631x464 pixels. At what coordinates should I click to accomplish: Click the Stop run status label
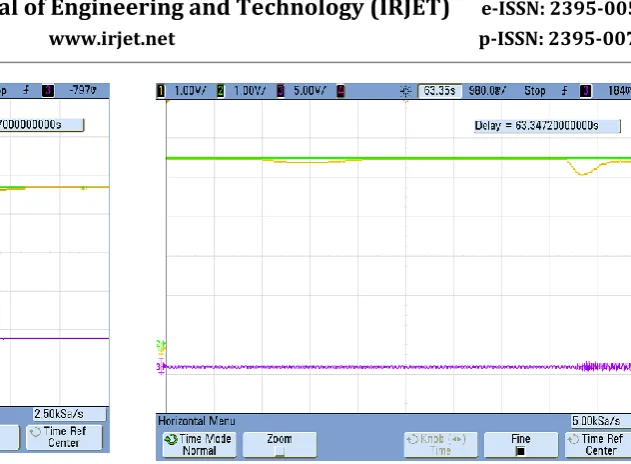click(x=534, y=91)
